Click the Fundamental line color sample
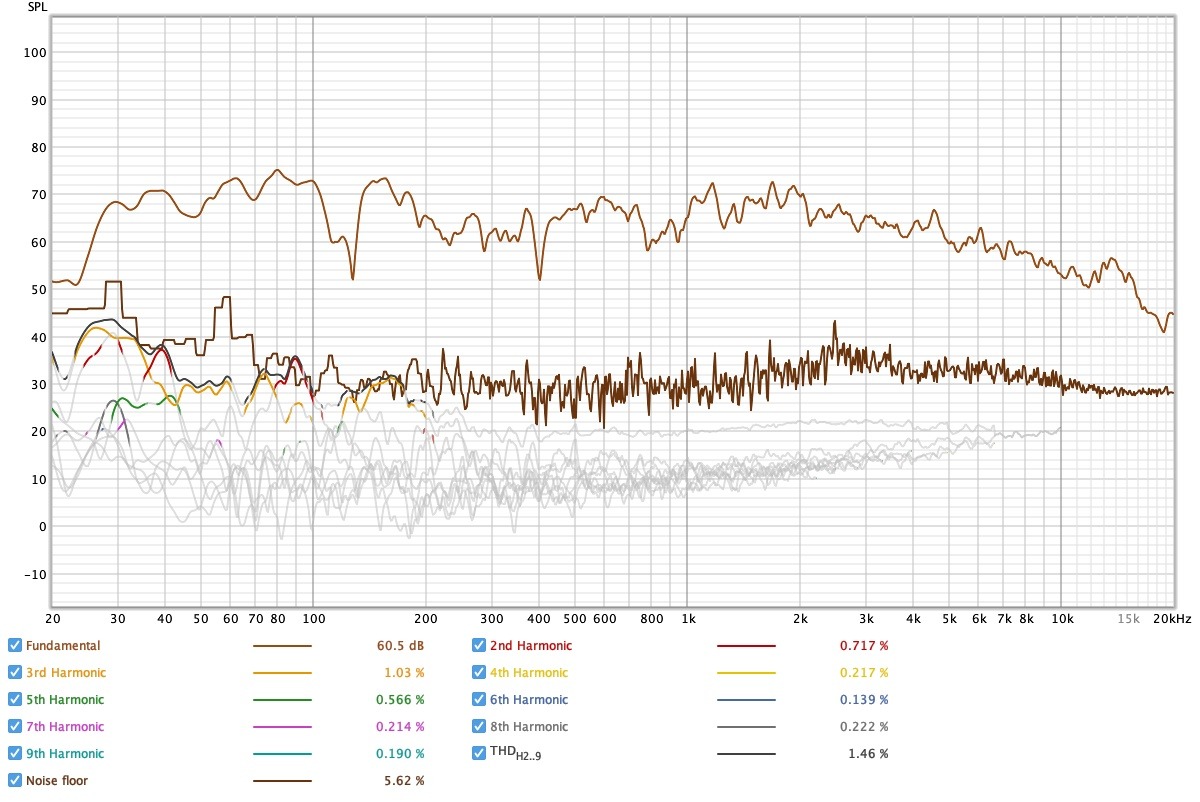The image size is (1200, 802). pyautogui.click(x=282, y=646)
